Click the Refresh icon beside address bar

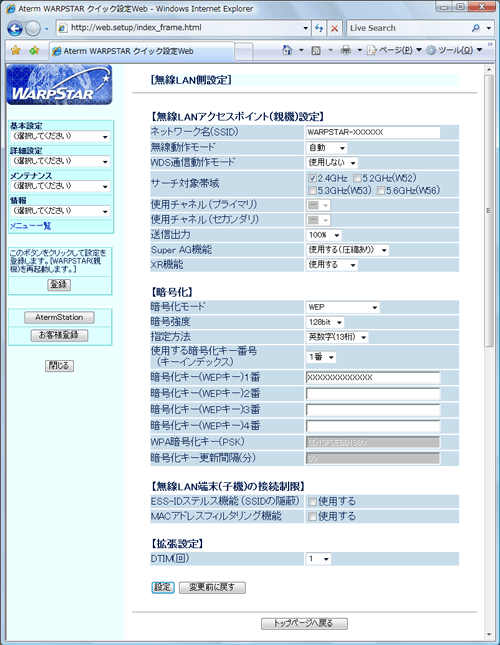[x=319, y=28]
